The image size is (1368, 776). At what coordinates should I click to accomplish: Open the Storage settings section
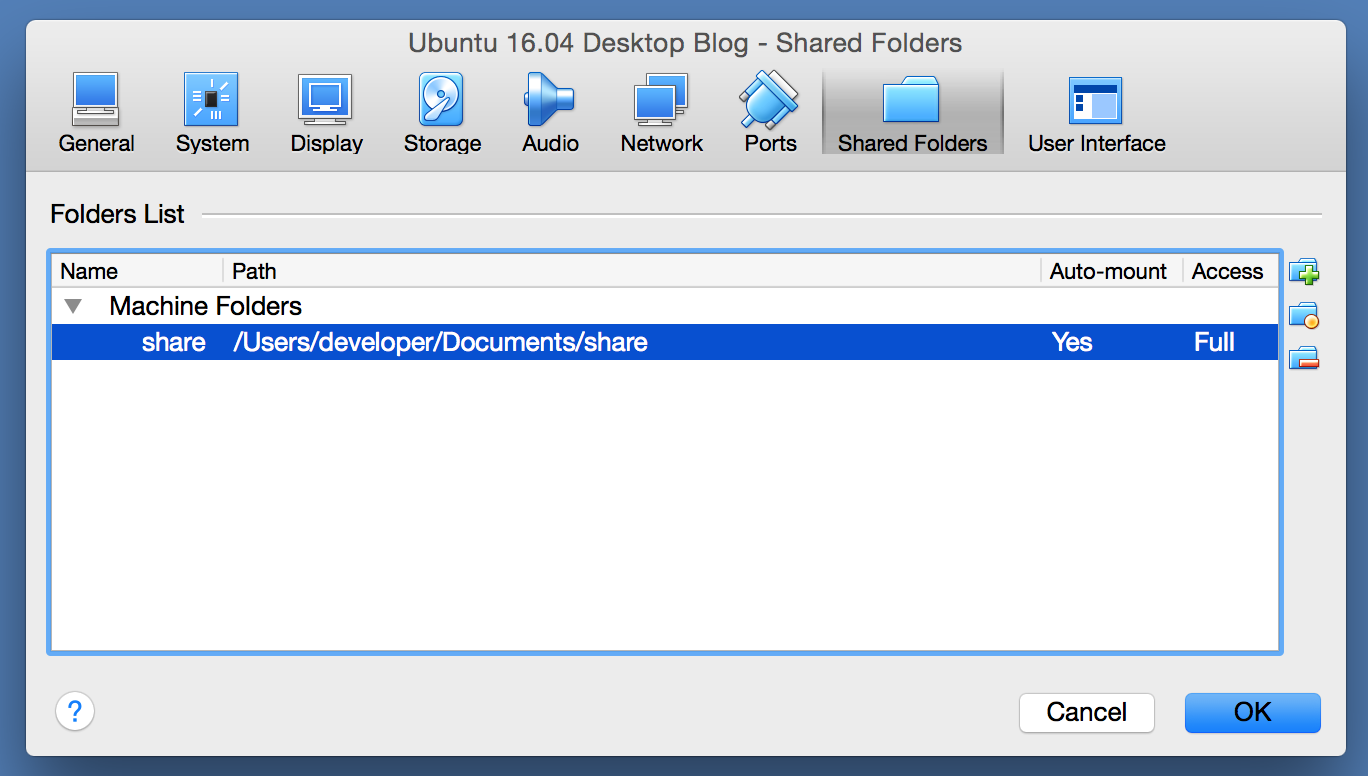point(442,113)
